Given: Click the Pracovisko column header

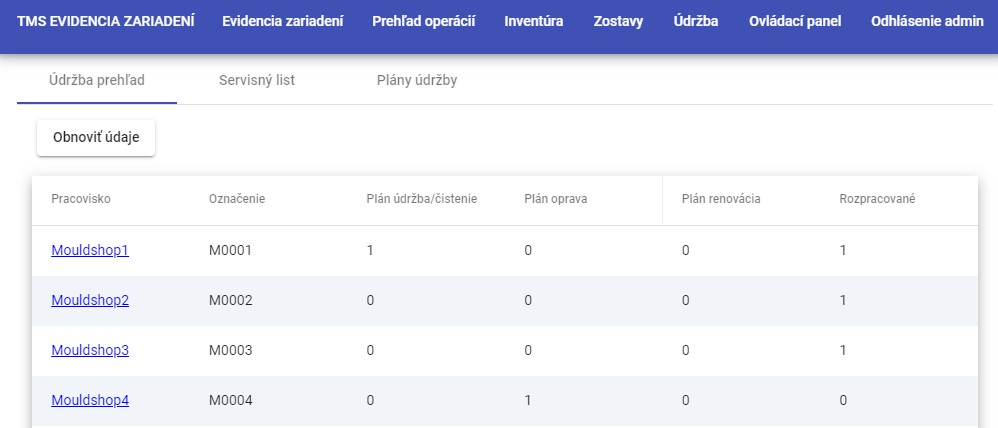Looking at the screenshot, I should click(81, 199).
